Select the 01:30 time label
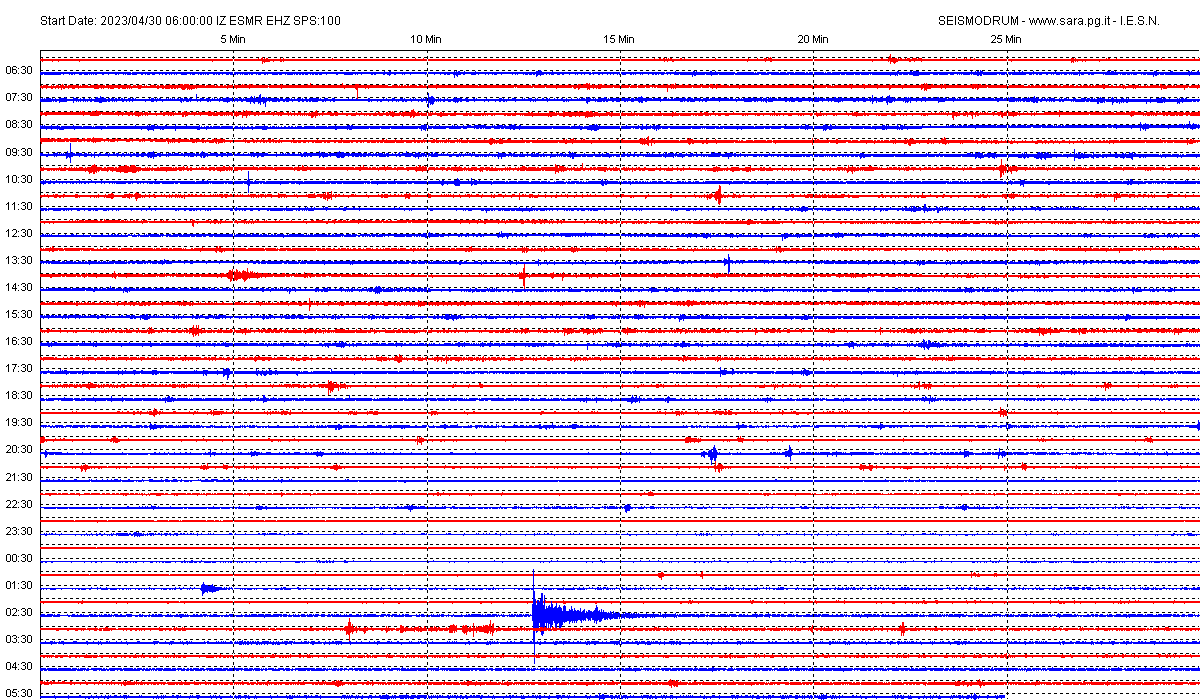 (19, 586)
